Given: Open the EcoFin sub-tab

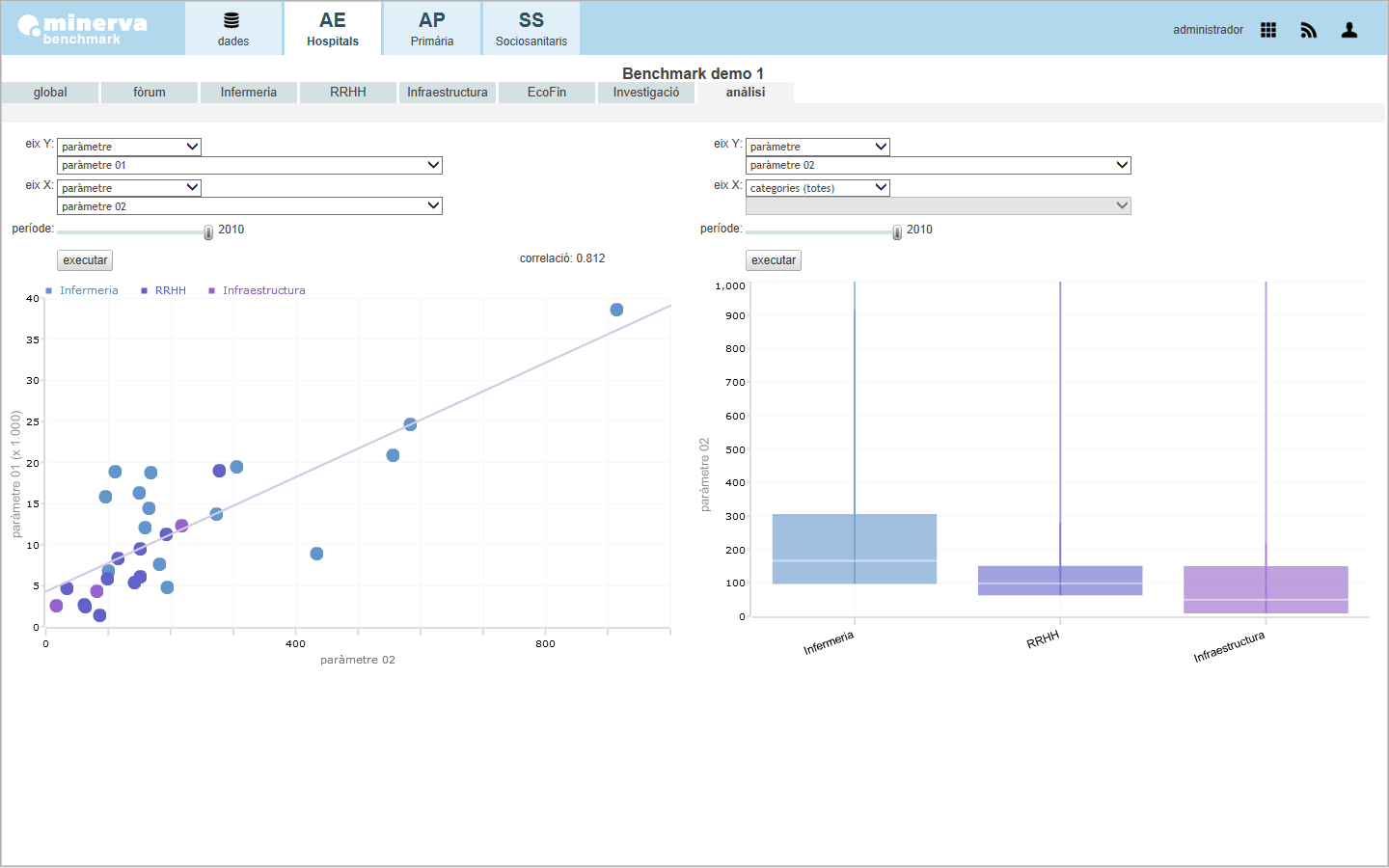Looking at the screenshot, I should (x=547, y=93).
